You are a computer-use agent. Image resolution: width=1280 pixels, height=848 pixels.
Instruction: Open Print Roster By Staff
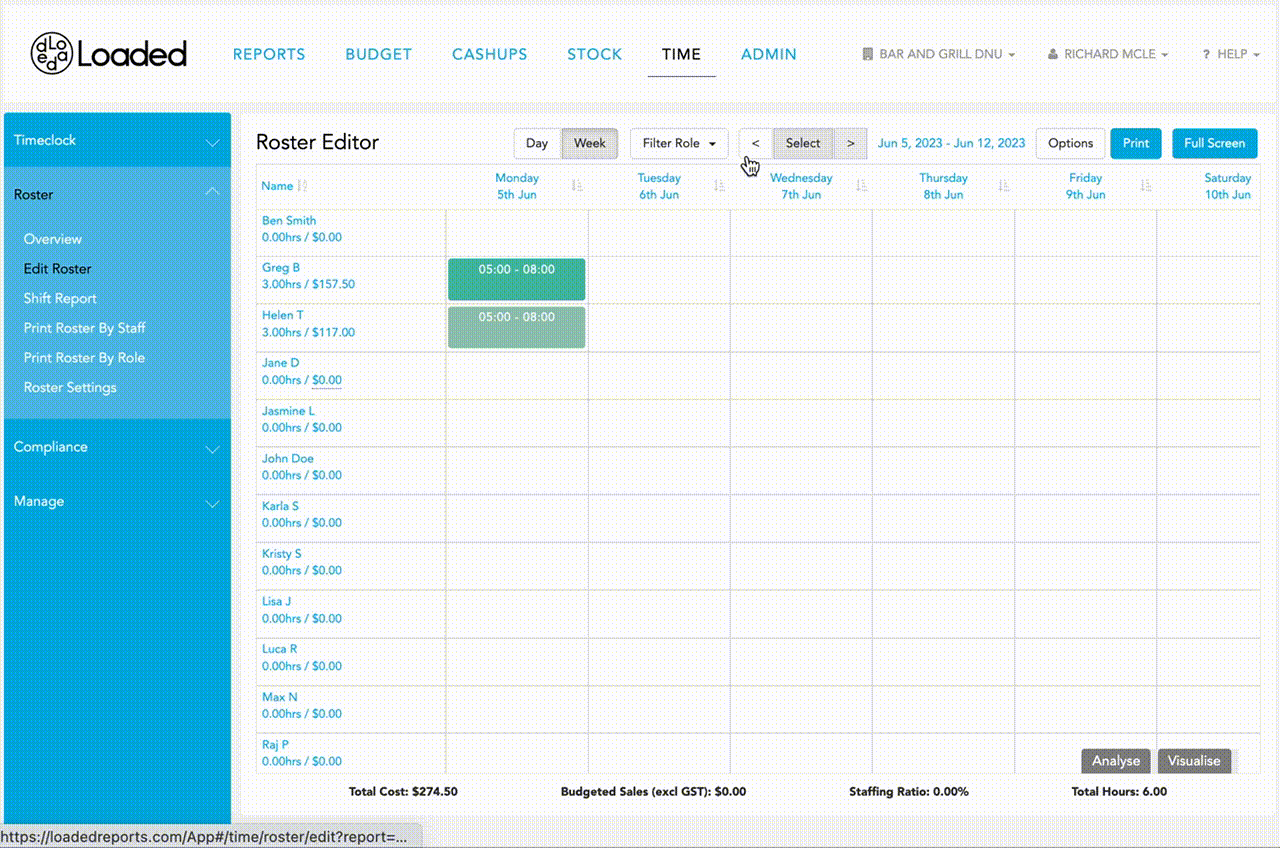[x=85, y=328]
